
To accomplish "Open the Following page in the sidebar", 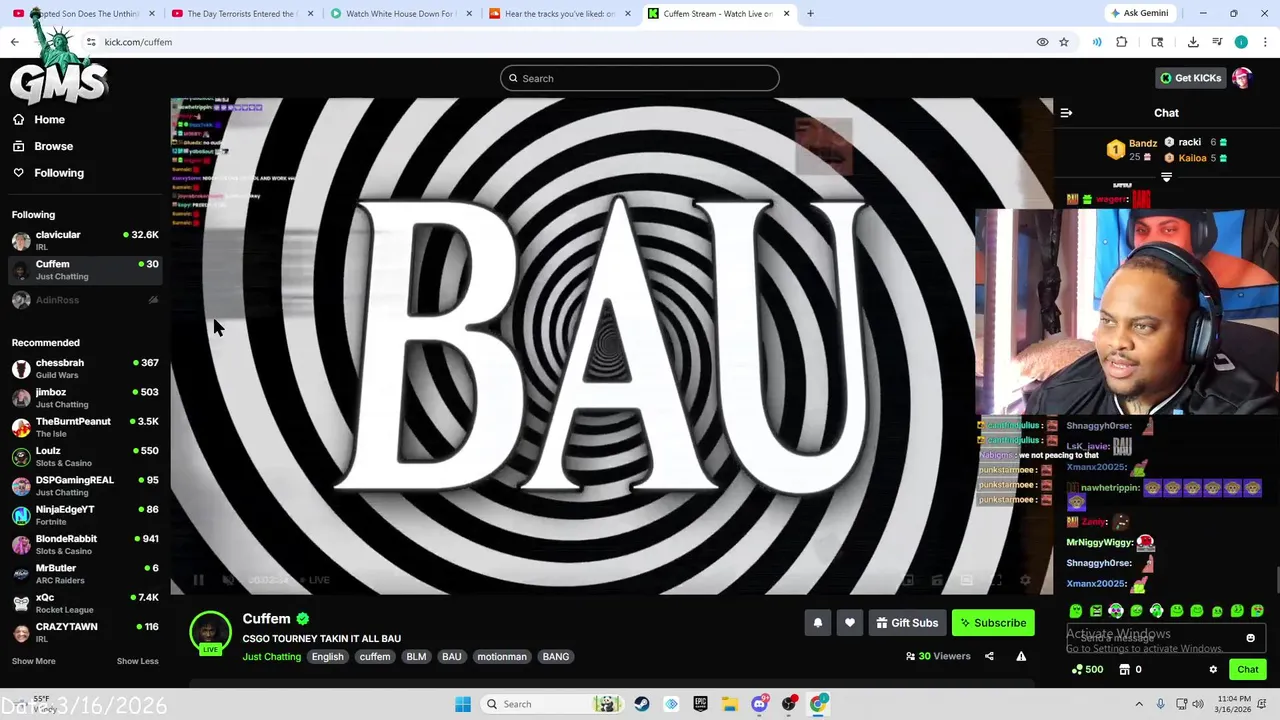I will coord(49,173).
